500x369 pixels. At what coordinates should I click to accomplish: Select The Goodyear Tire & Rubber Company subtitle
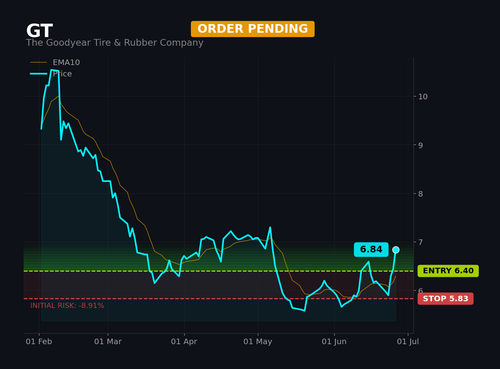click(115, 43)
